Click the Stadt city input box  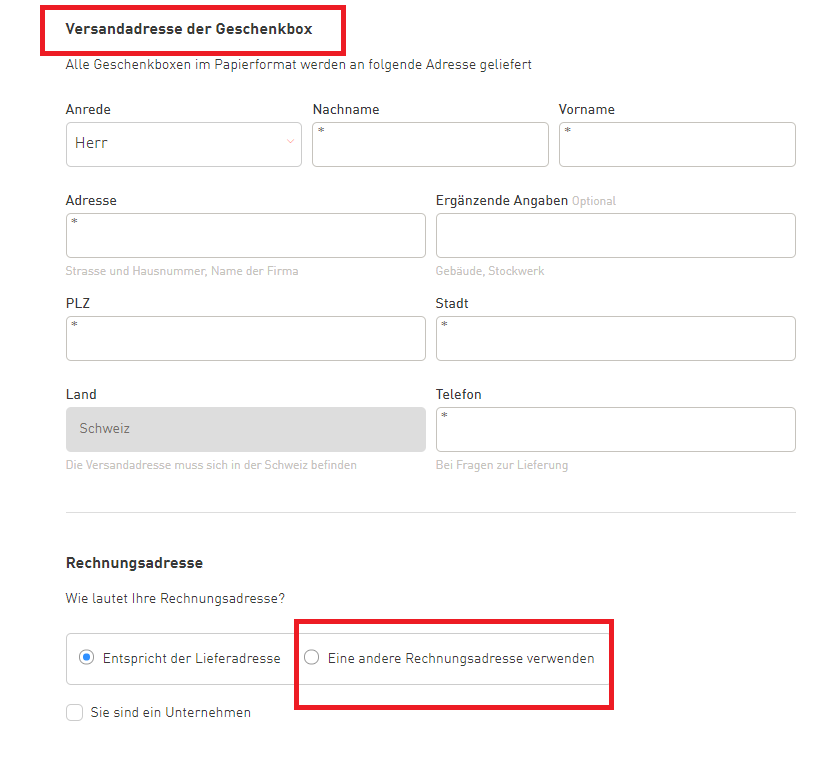click(x=615, y=339)
